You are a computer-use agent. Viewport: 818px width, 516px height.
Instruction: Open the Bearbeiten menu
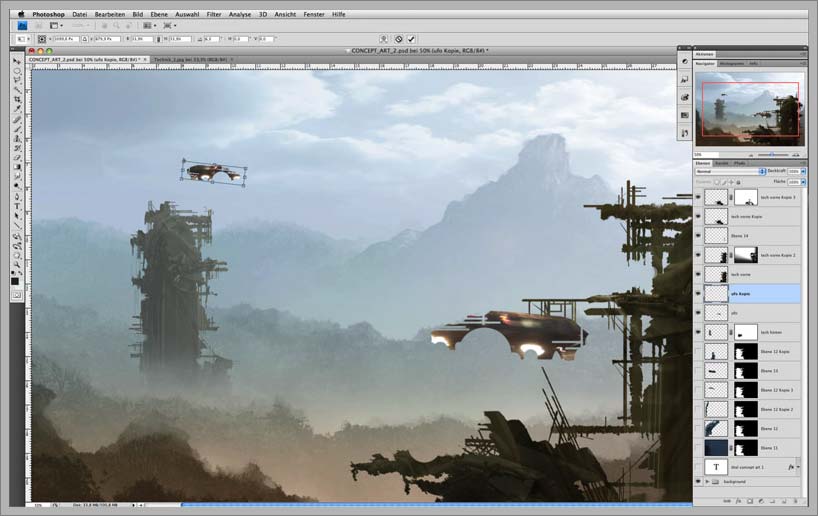pyautogui.click(x=110, y=14)
